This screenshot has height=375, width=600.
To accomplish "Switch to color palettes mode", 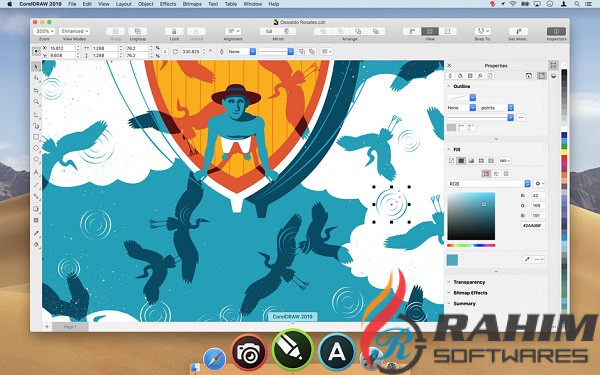I will pos(506,174).
